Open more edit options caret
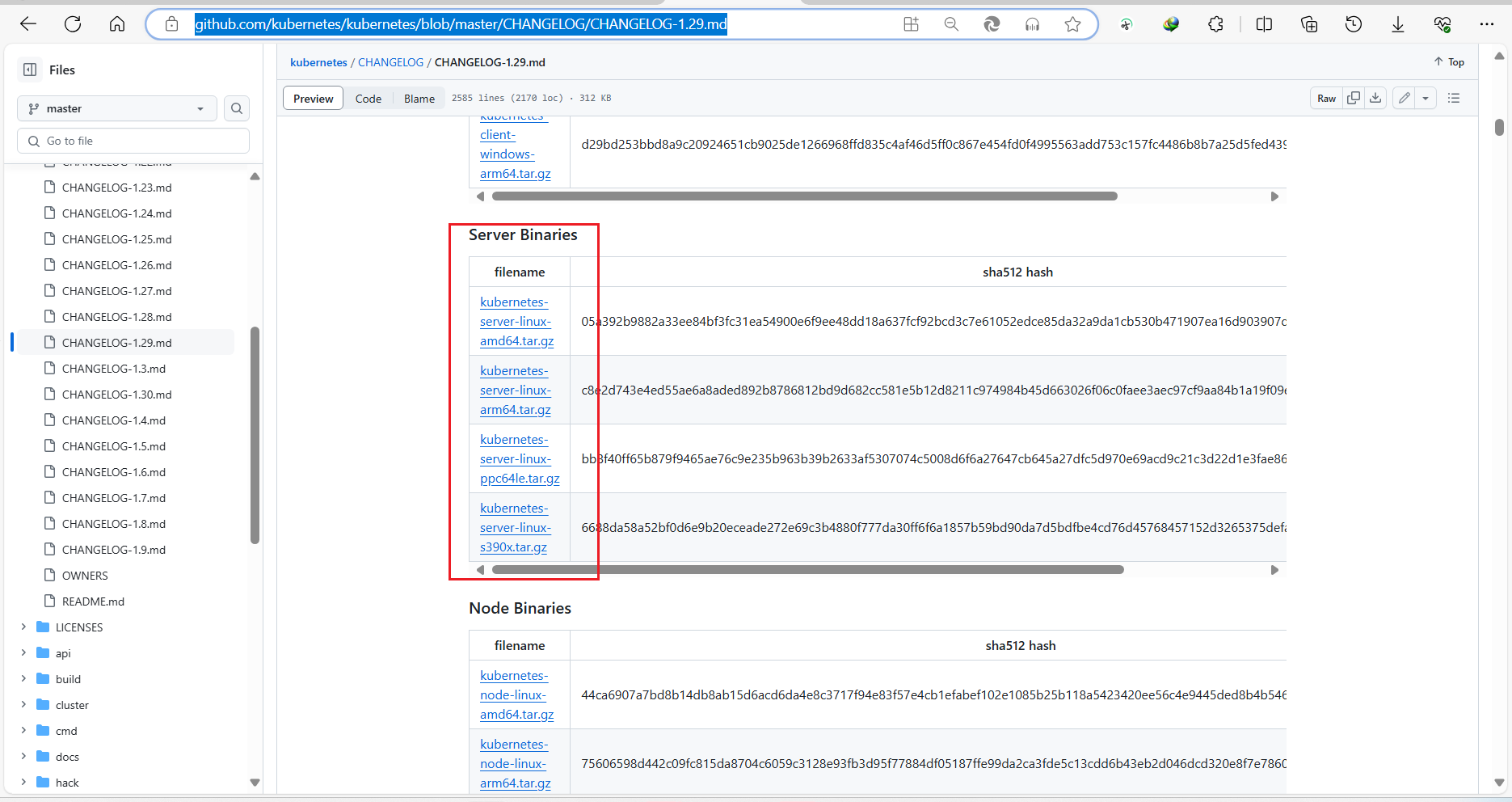Viewport: 1512px width, 802px height. pyautogui.click(x=1426, y=98)
